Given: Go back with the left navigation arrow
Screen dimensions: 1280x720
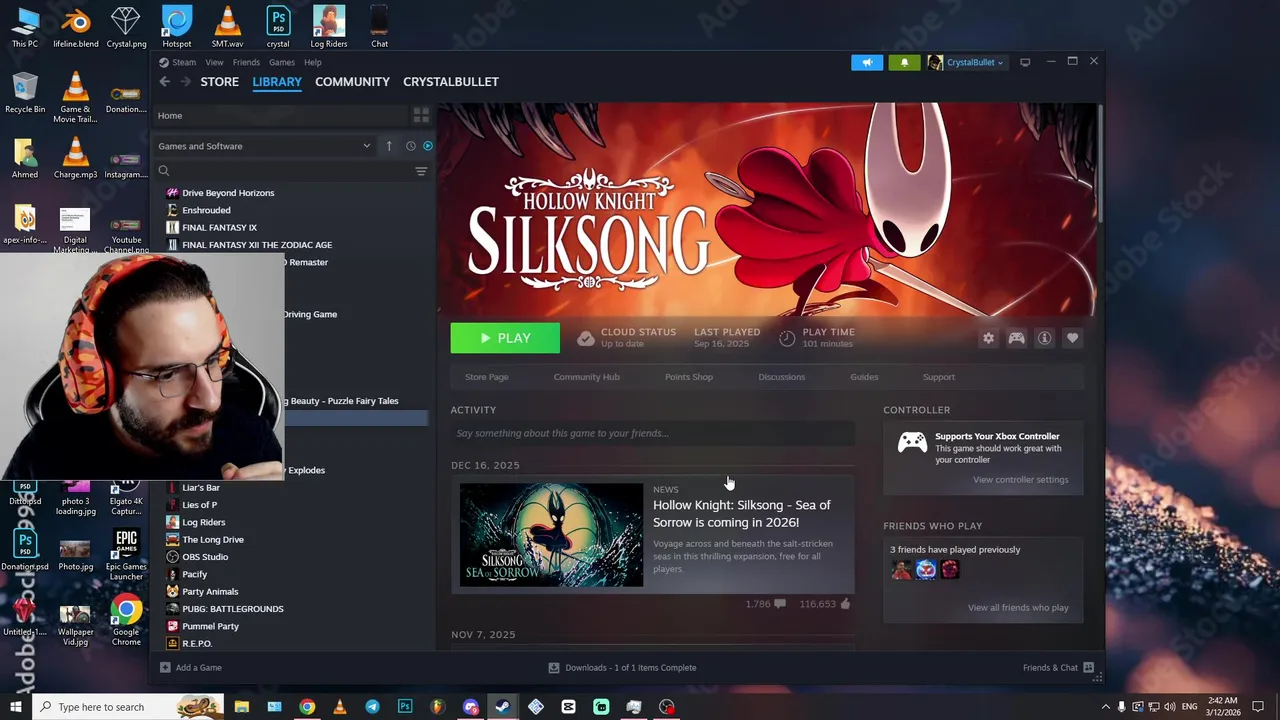Looking at the screenshot, I should coord(165,82).
